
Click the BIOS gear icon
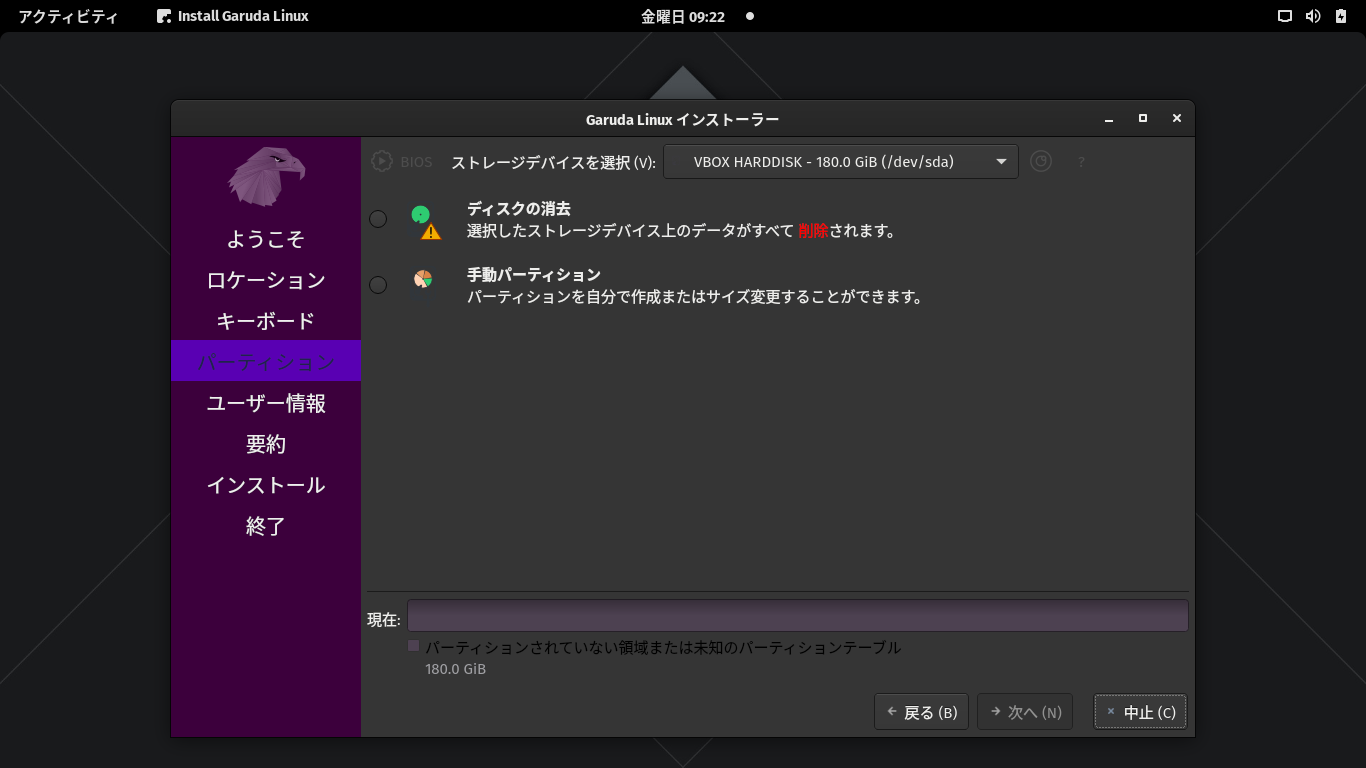(381, 161)
